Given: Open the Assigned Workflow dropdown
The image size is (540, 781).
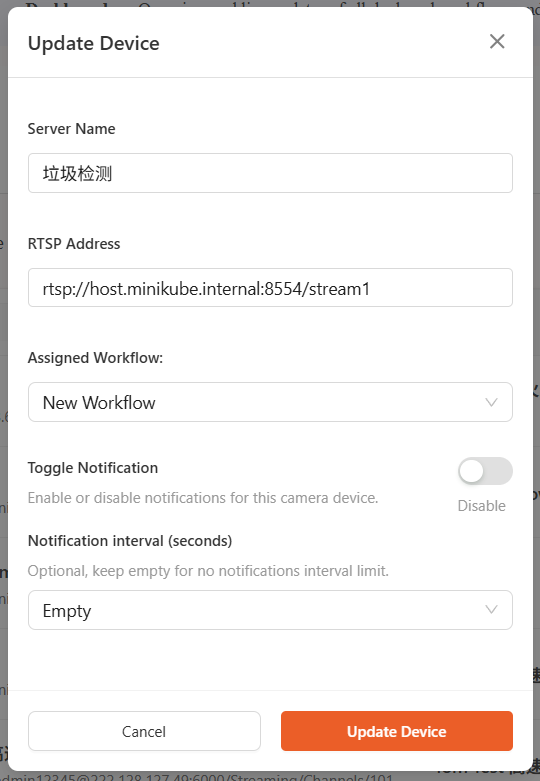Looking at the screenshot, I should [x=270, y=402].
